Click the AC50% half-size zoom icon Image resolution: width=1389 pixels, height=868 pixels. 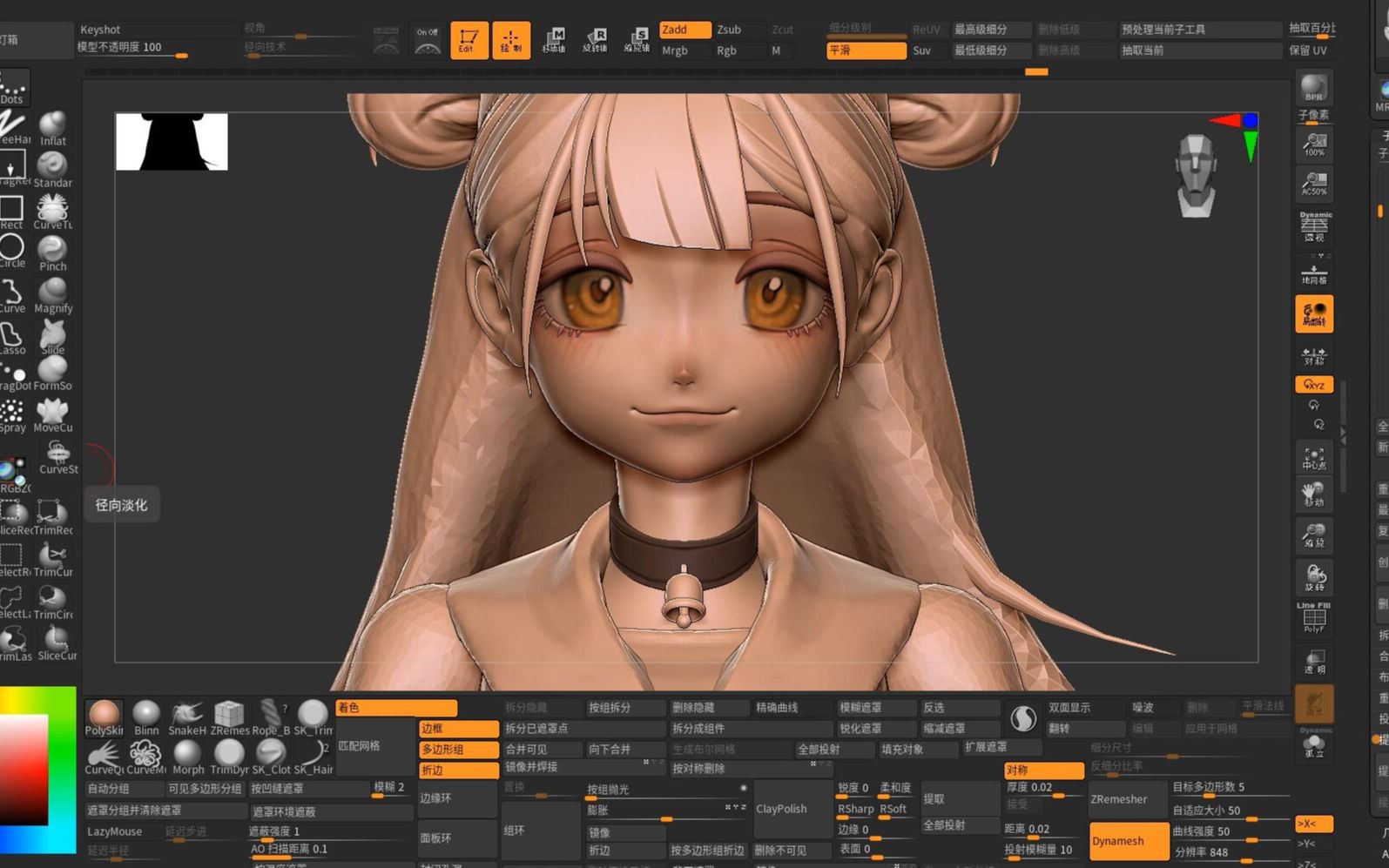(1314, 183)
